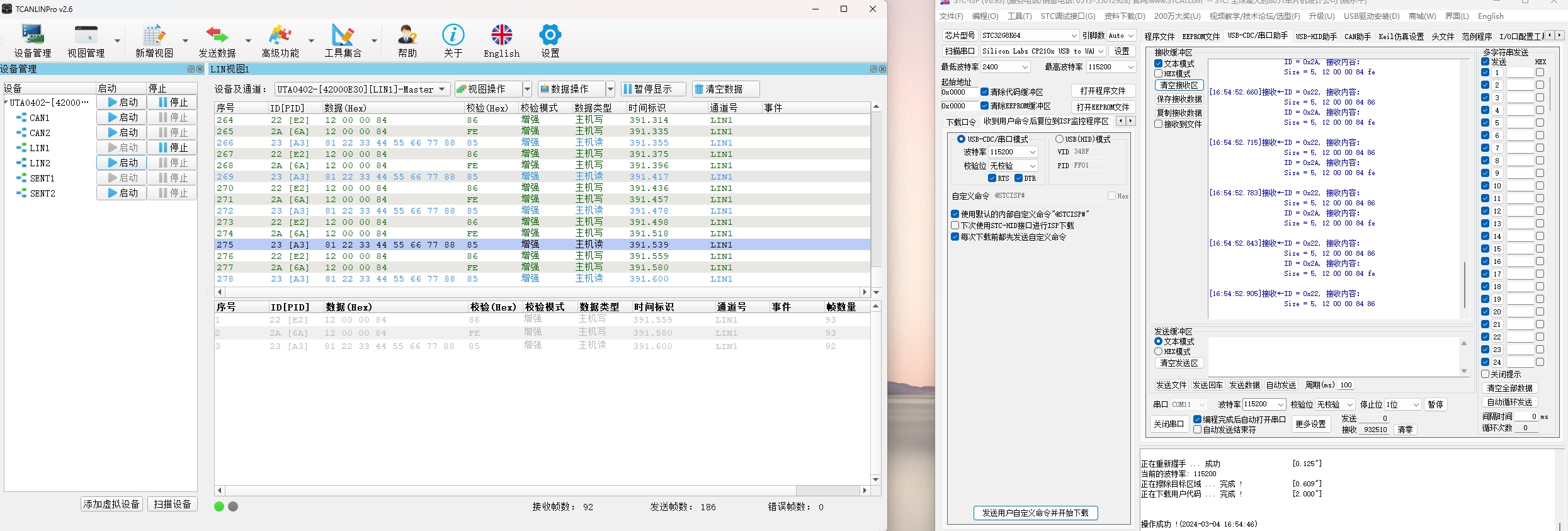Toggle 清除EEPROM缓冲区 checkbox
Image resolution: width=1568 pixels, height=531 pixels.
coord(984,106)
